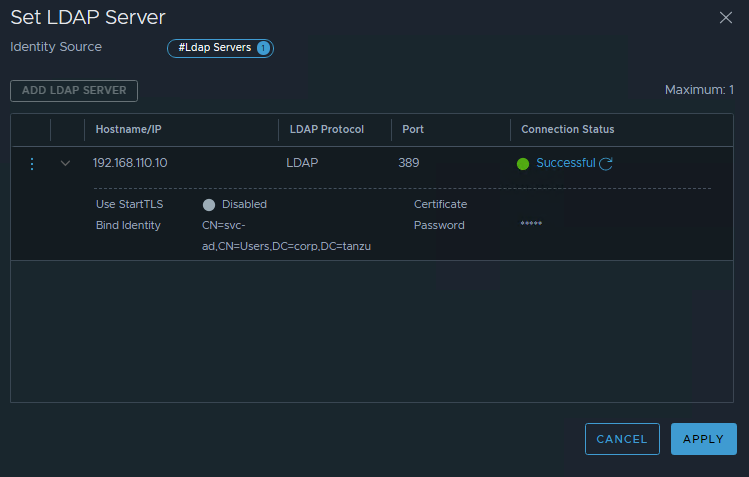Screen dimensions: 749x477
Task: Click the green connection status indicator
Action: tap(523, 164)
